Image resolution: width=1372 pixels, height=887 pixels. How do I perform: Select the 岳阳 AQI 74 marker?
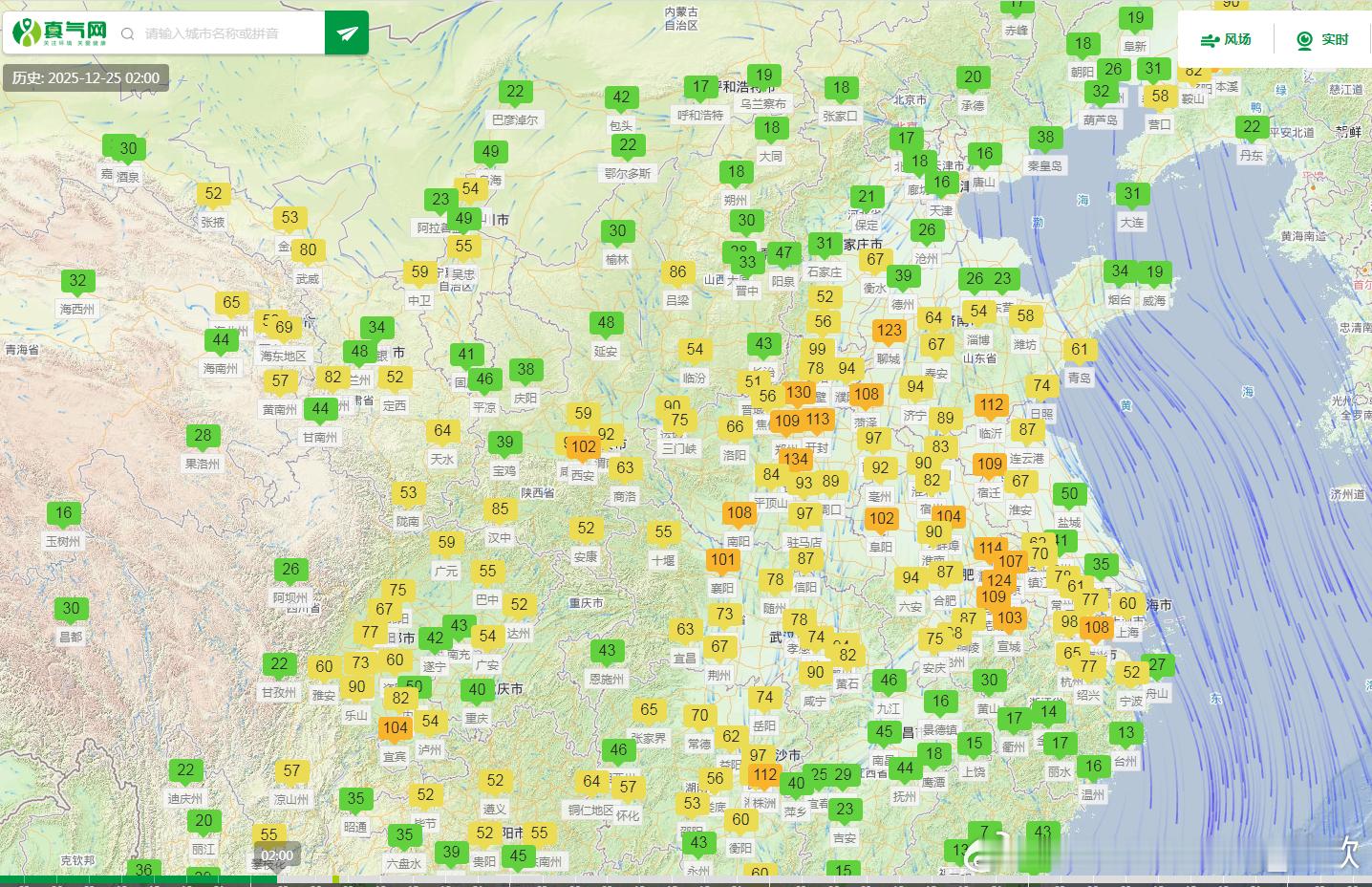pos(764,699)
